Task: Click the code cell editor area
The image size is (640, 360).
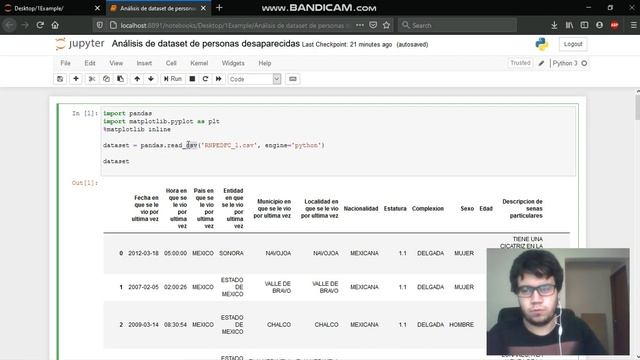Action: (338, 141)
